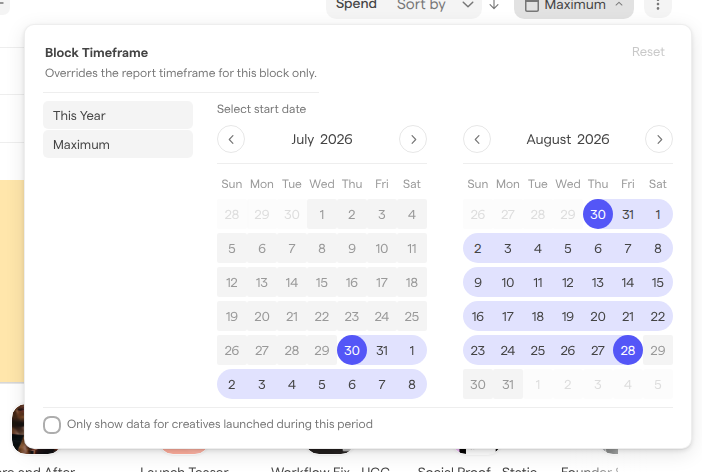Select July 10 in July calendar

click(x=382, y=249)
